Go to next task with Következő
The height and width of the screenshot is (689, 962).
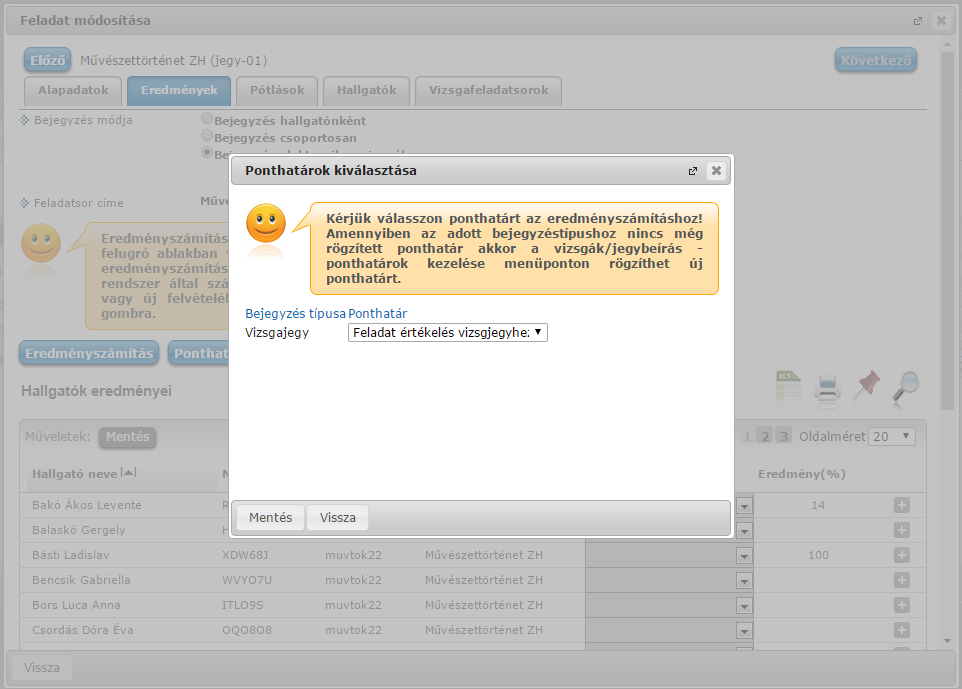click(x=875, y=60)
